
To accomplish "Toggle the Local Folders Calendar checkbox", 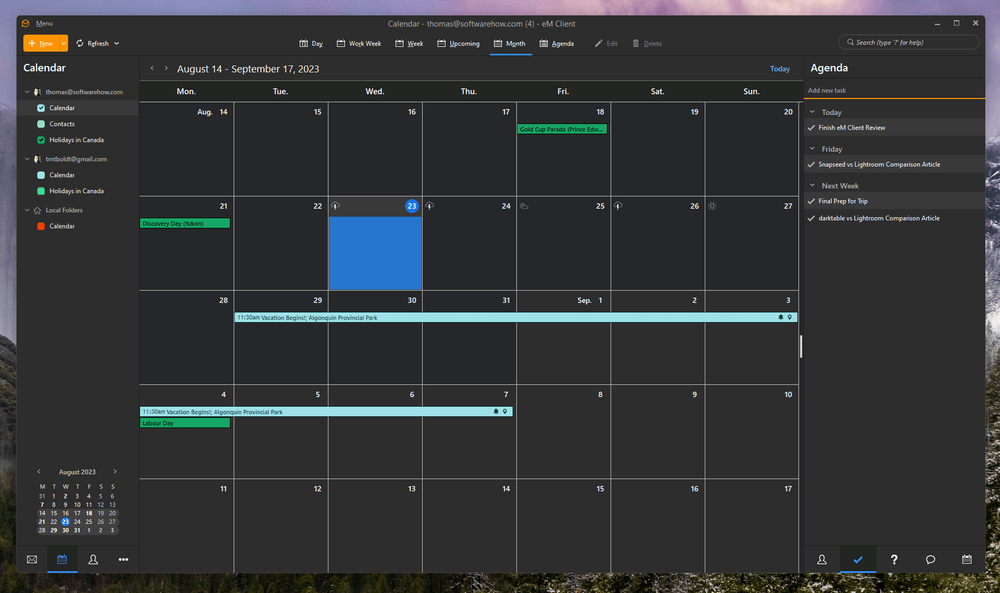I will coord(41,226).
